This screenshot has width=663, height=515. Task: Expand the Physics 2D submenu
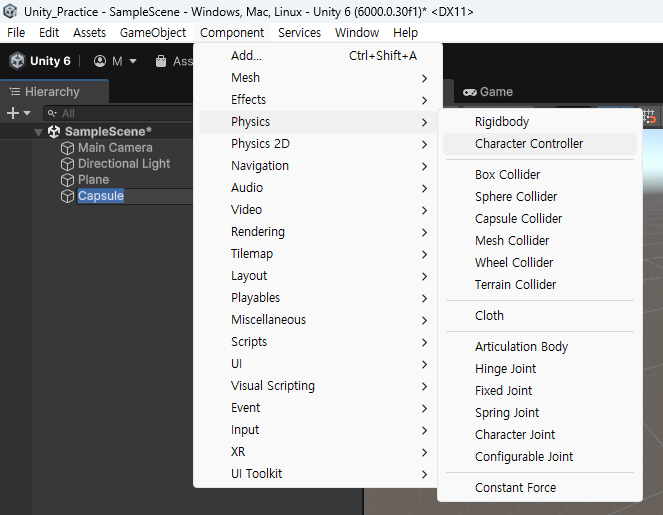(318, 144)
